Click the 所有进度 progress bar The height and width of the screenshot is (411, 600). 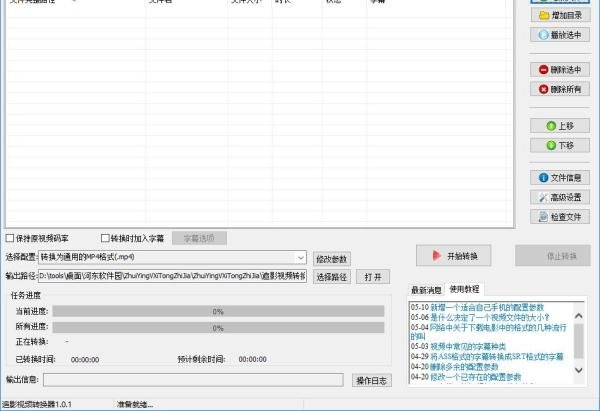218,328
